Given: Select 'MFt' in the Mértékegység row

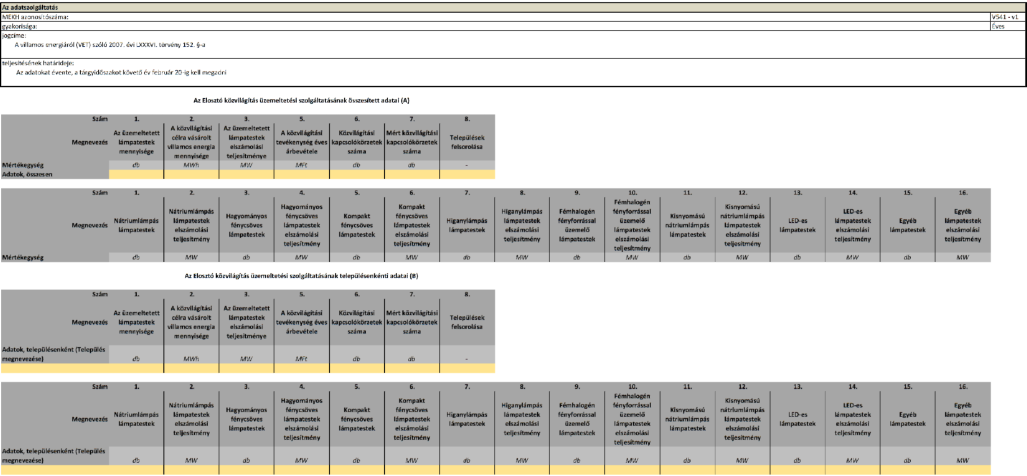Looking at the screenshot, I should [x=302, y=166].
